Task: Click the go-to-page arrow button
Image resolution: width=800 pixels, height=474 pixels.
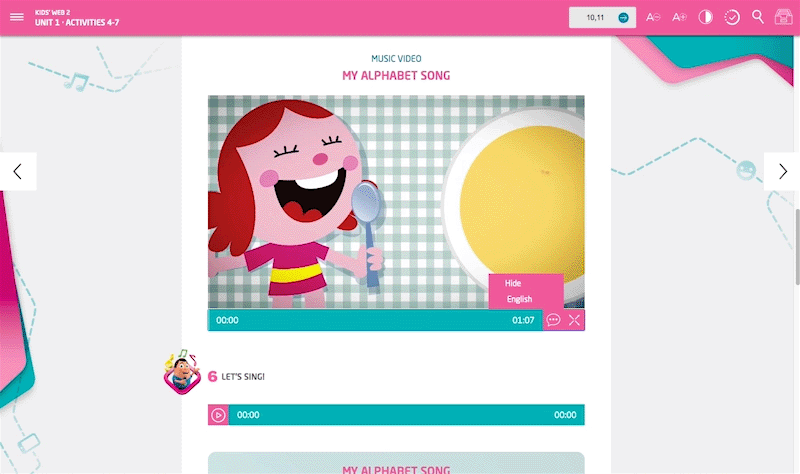Action: (623, 17)
